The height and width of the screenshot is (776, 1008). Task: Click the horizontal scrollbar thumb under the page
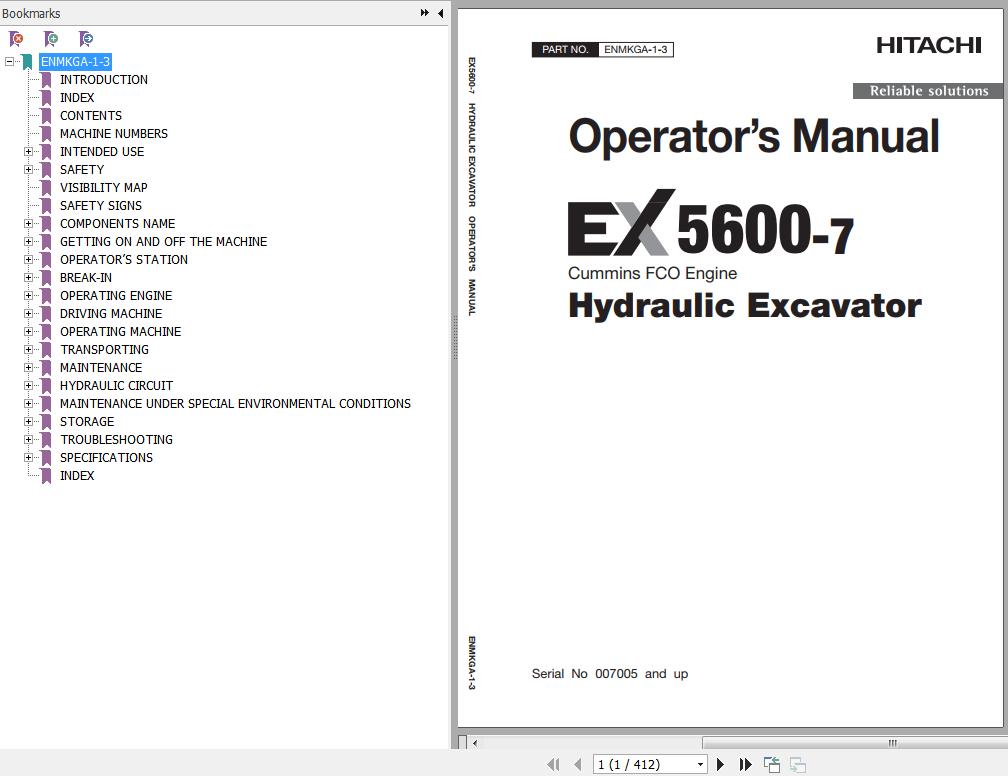coord(855,743)
